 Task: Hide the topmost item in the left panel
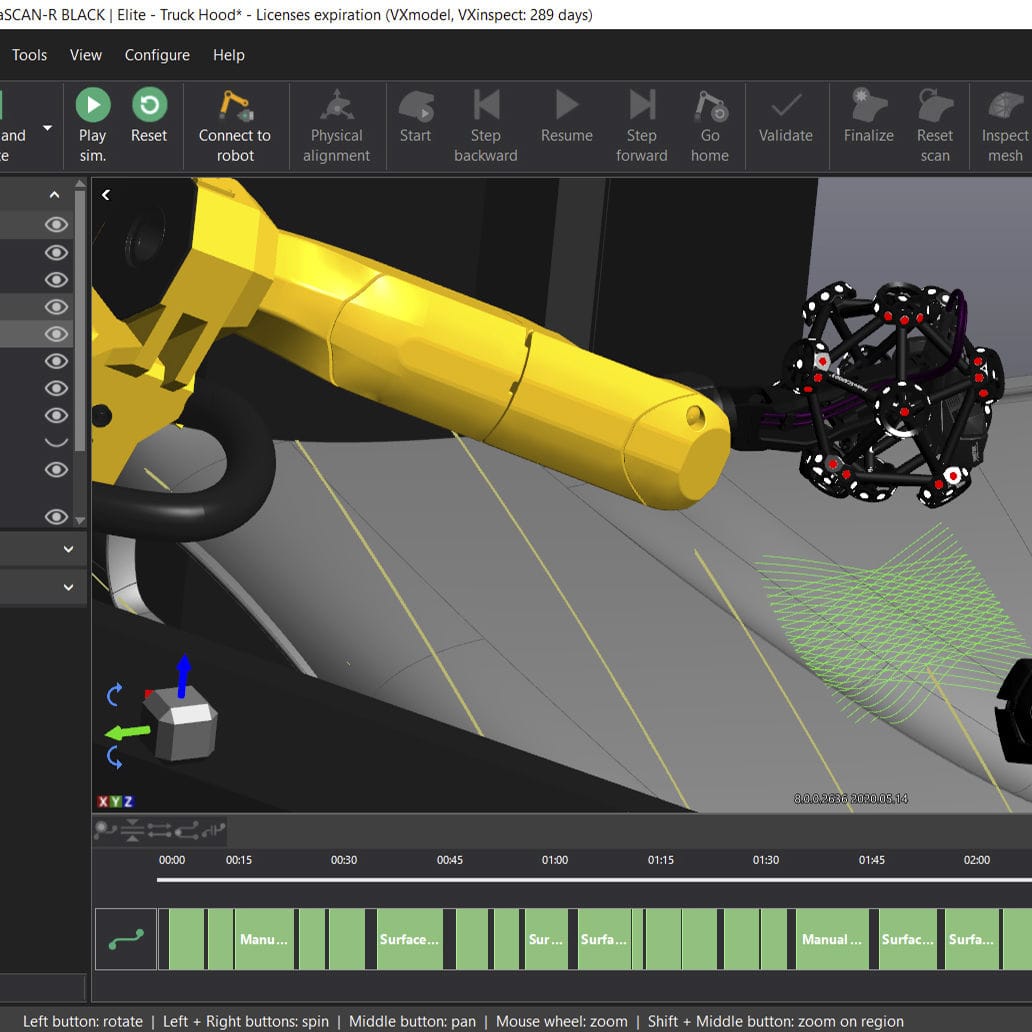[x=56, y=225]
